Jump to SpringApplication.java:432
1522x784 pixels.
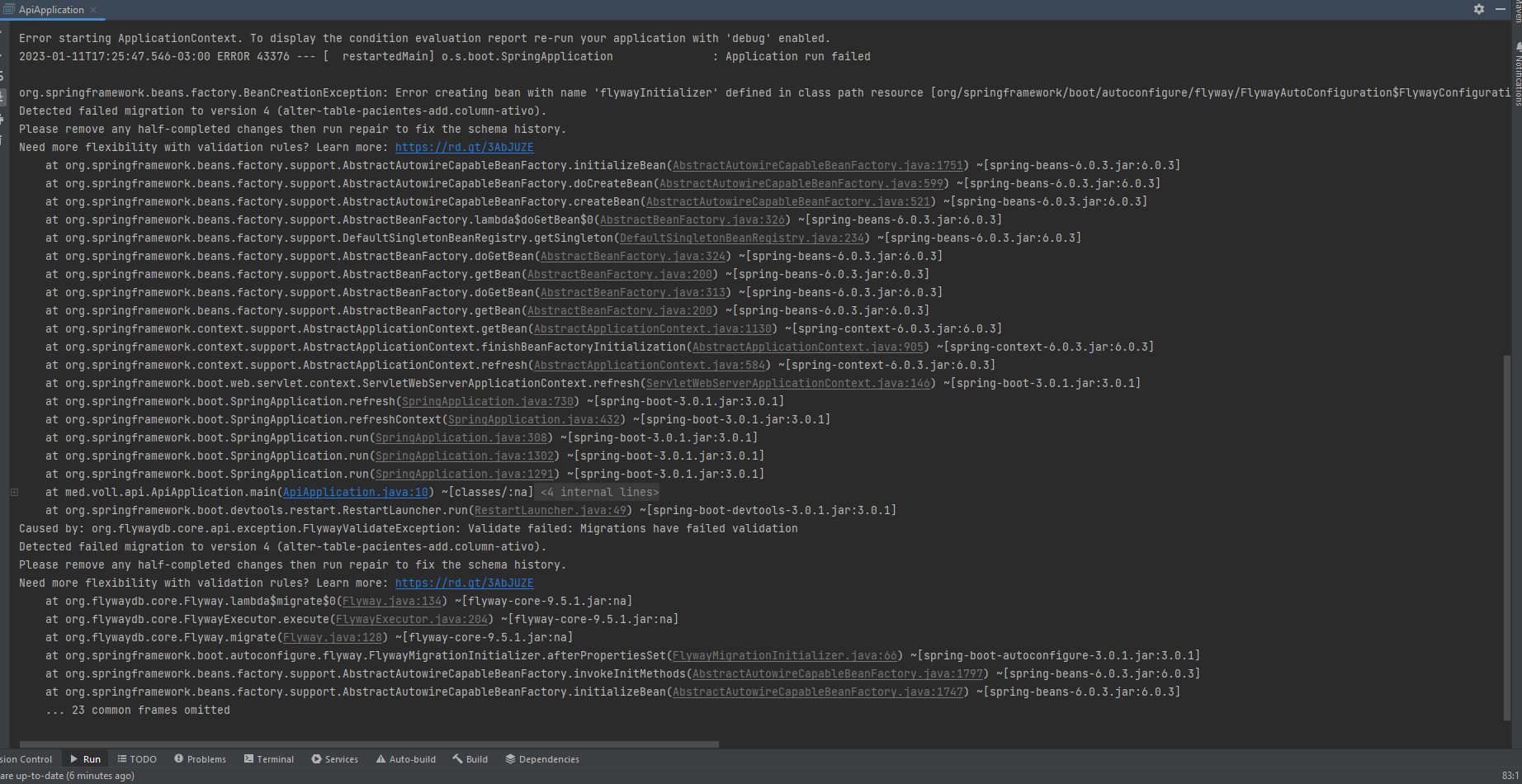[534, 419]
